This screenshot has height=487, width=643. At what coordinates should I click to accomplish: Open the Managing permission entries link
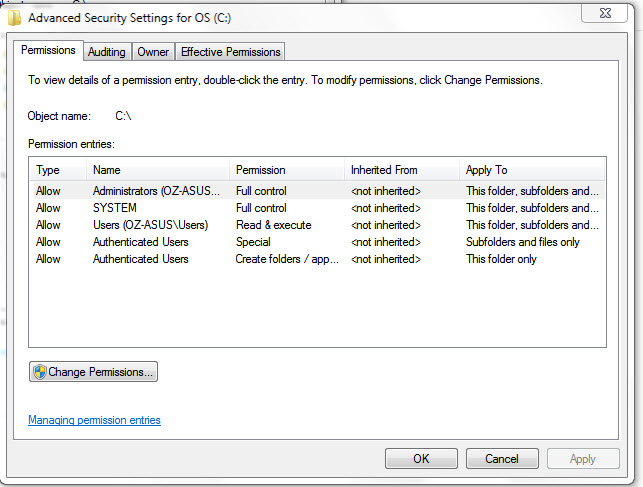[94, 420]
